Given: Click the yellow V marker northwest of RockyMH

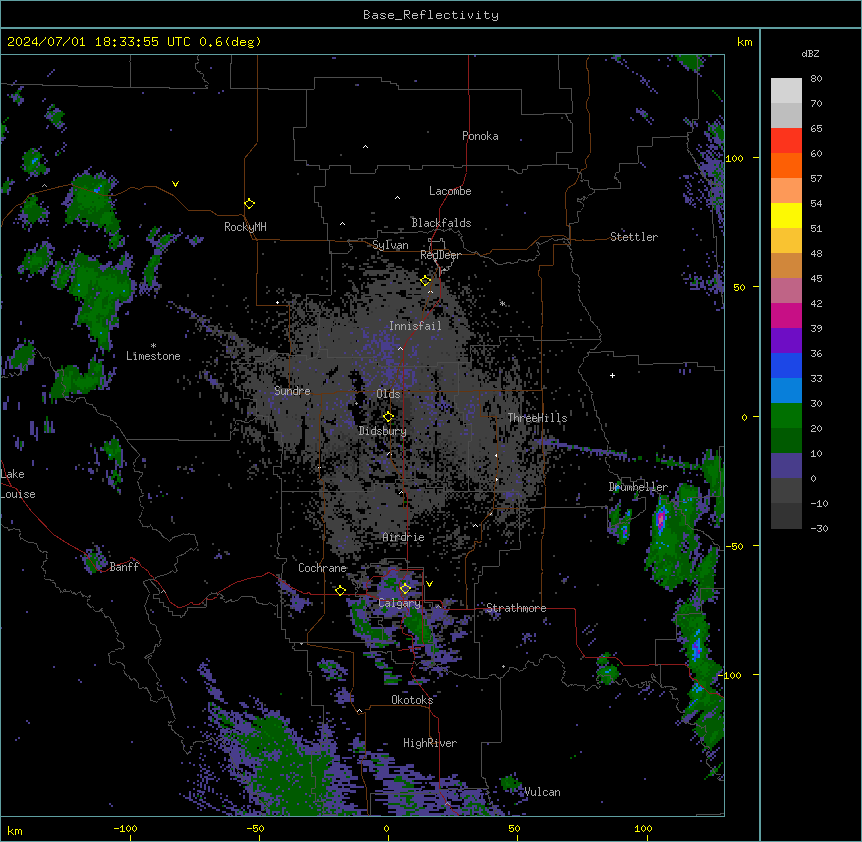Looking at the screenshot, I should (x=175, y=184).
